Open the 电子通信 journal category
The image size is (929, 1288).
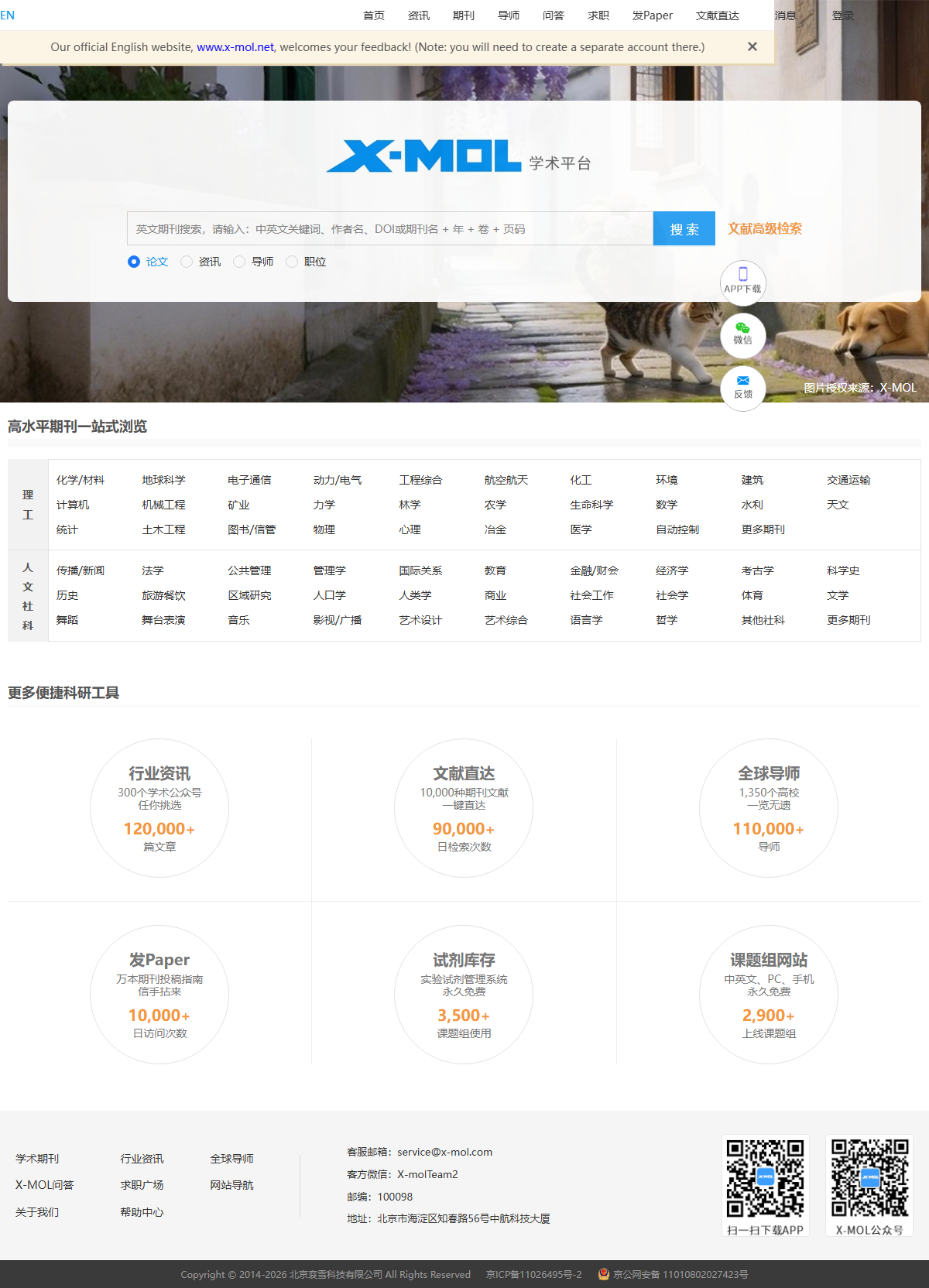pyautogui.click(x=249, y=480)
